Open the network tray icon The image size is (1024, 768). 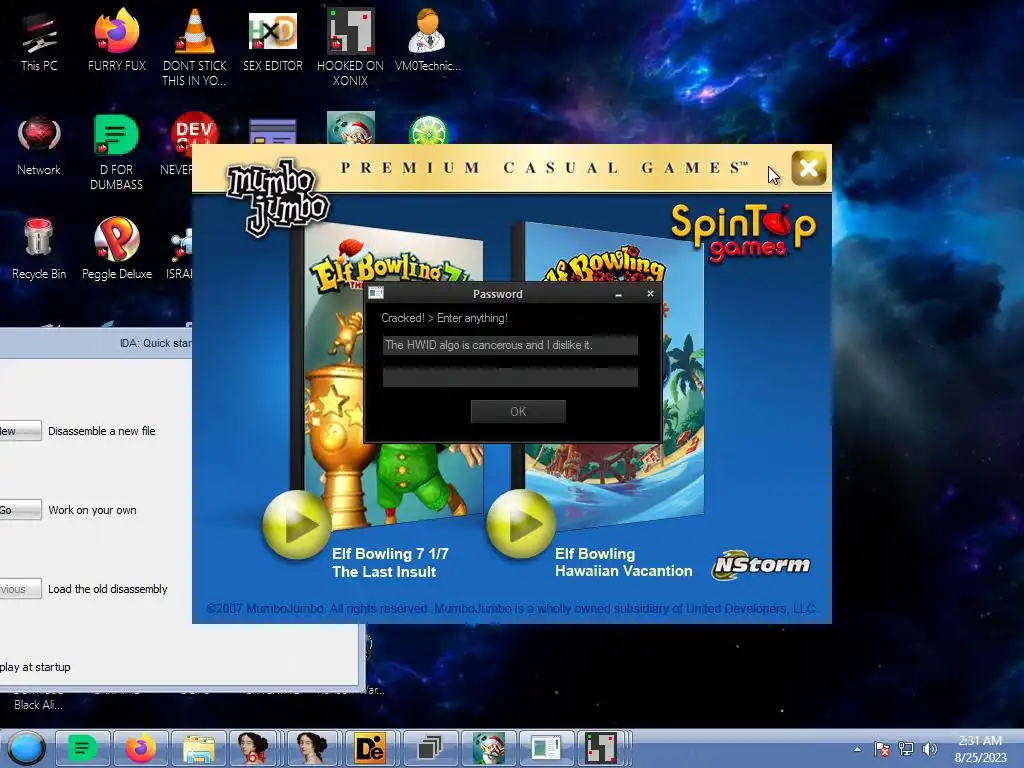coord(906,749)
